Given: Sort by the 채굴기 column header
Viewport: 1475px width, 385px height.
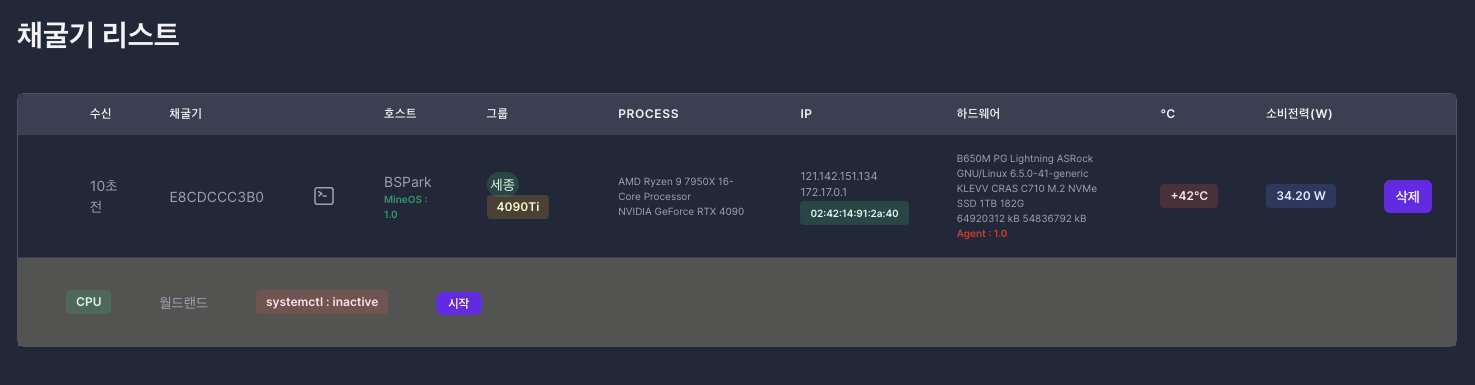Looking at the screenshot, I should 186,114.
